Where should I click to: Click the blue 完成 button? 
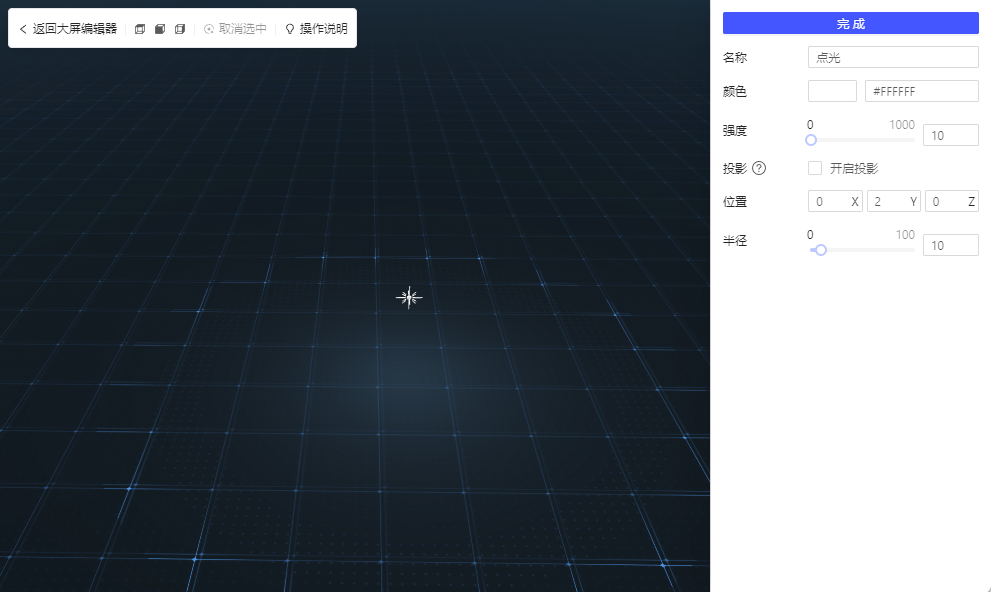[851, 23]
